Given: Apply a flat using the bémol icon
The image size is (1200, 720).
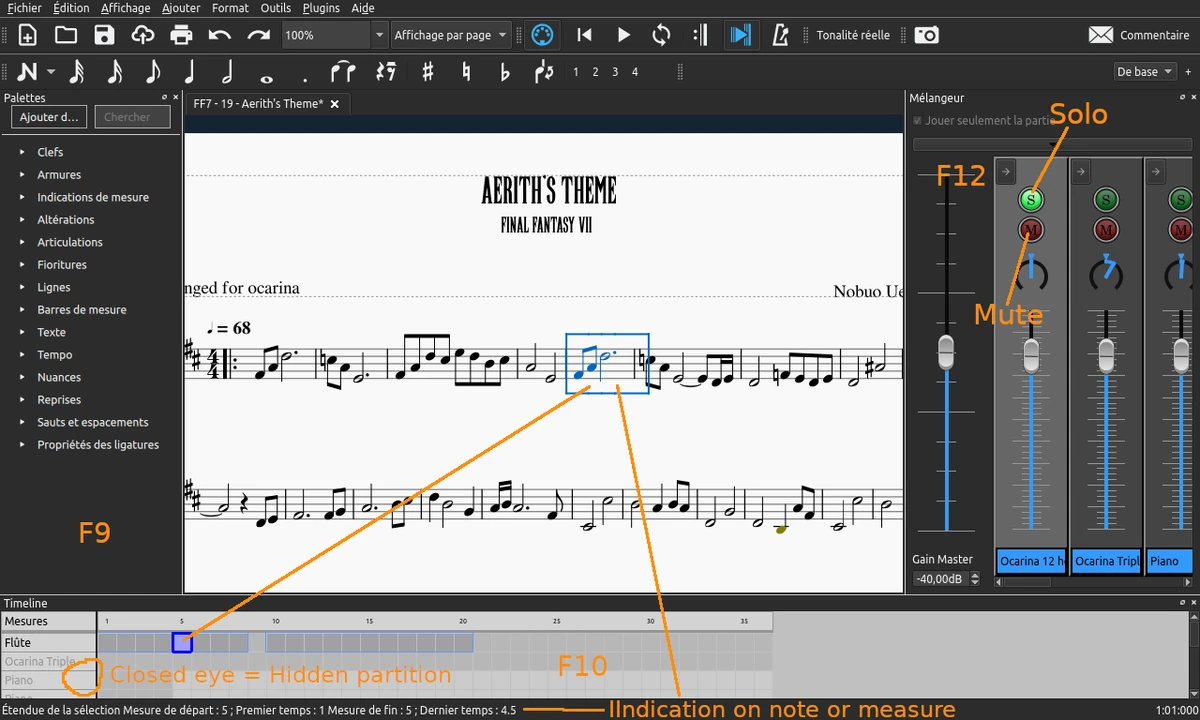Looking at the screenshot, I should tap(504, 71).
